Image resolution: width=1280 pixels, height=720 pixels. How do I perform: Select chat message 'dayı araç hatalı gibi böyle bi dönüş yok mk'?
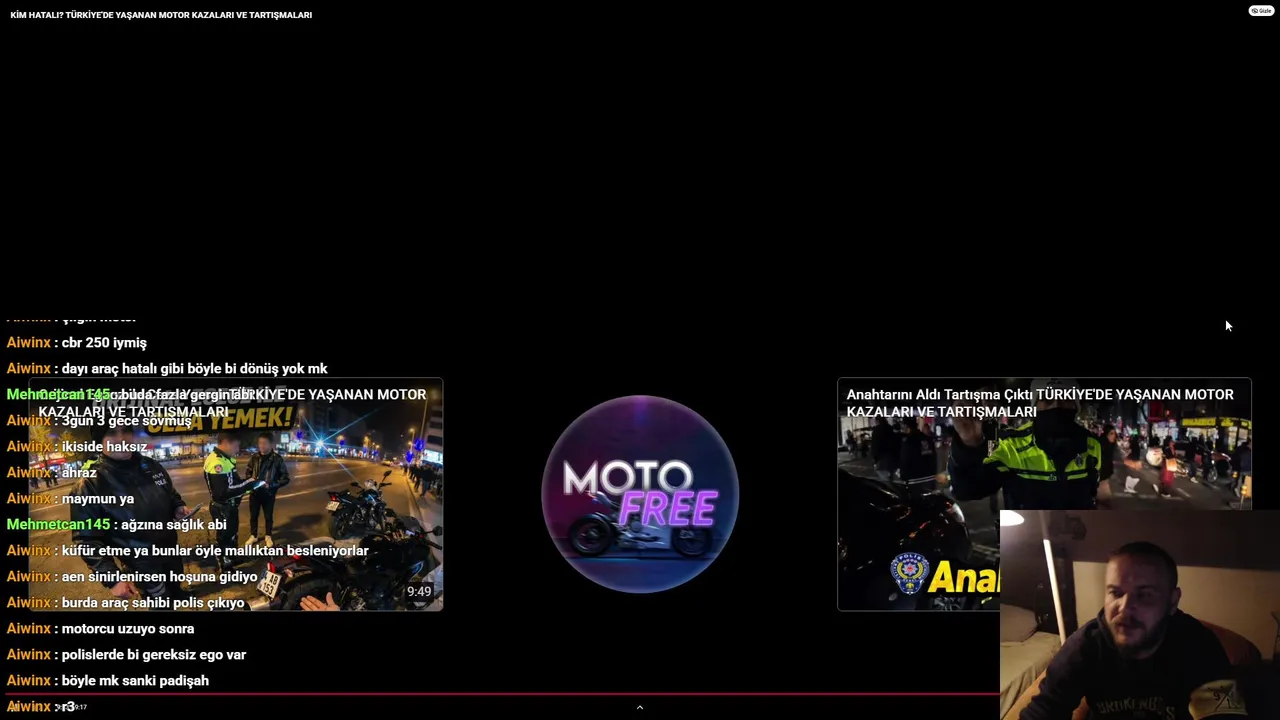[195, 369]
